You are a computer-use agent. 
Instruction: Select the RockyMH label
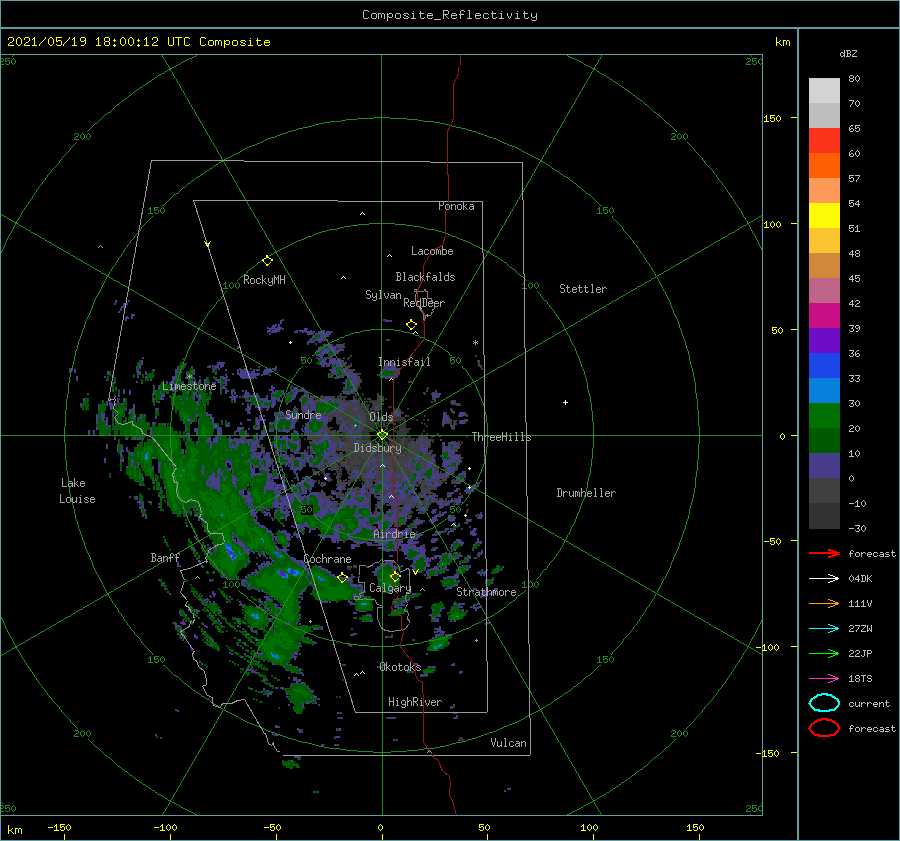pyautogui.click(x=264, y=280)
